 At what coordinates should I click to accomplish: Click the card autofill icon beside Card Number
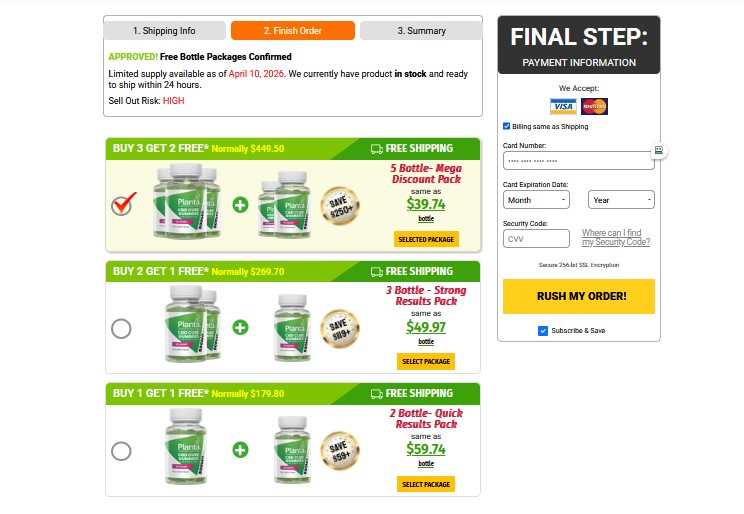tap(659, 149)
